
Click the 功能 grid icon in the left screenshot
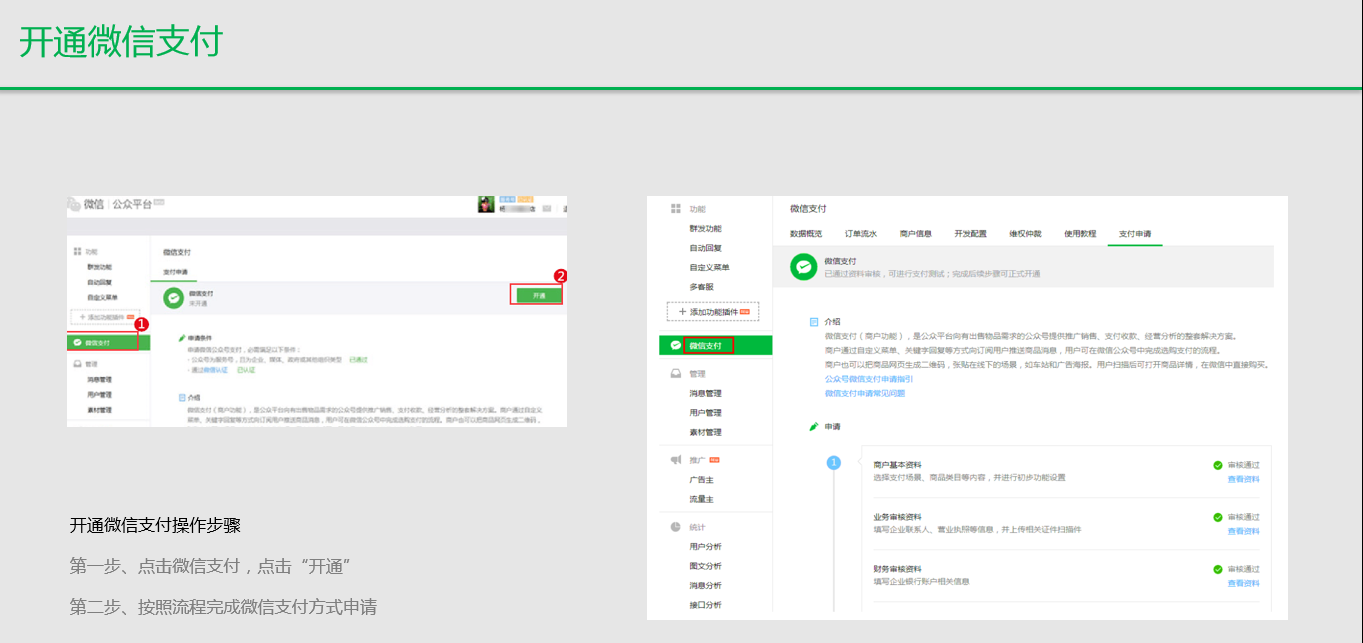point(77,252)
